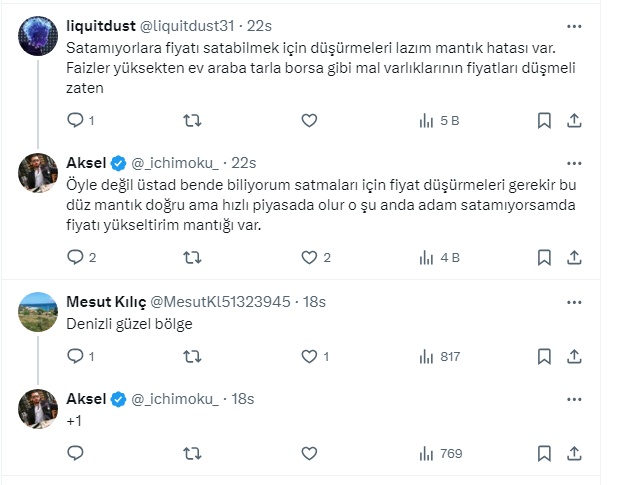Image resolution: width=622 pixels, height=485 pixels.
Task: Like Mesut Kılıç's Denizli tweet
Action: tap(309, 356)
